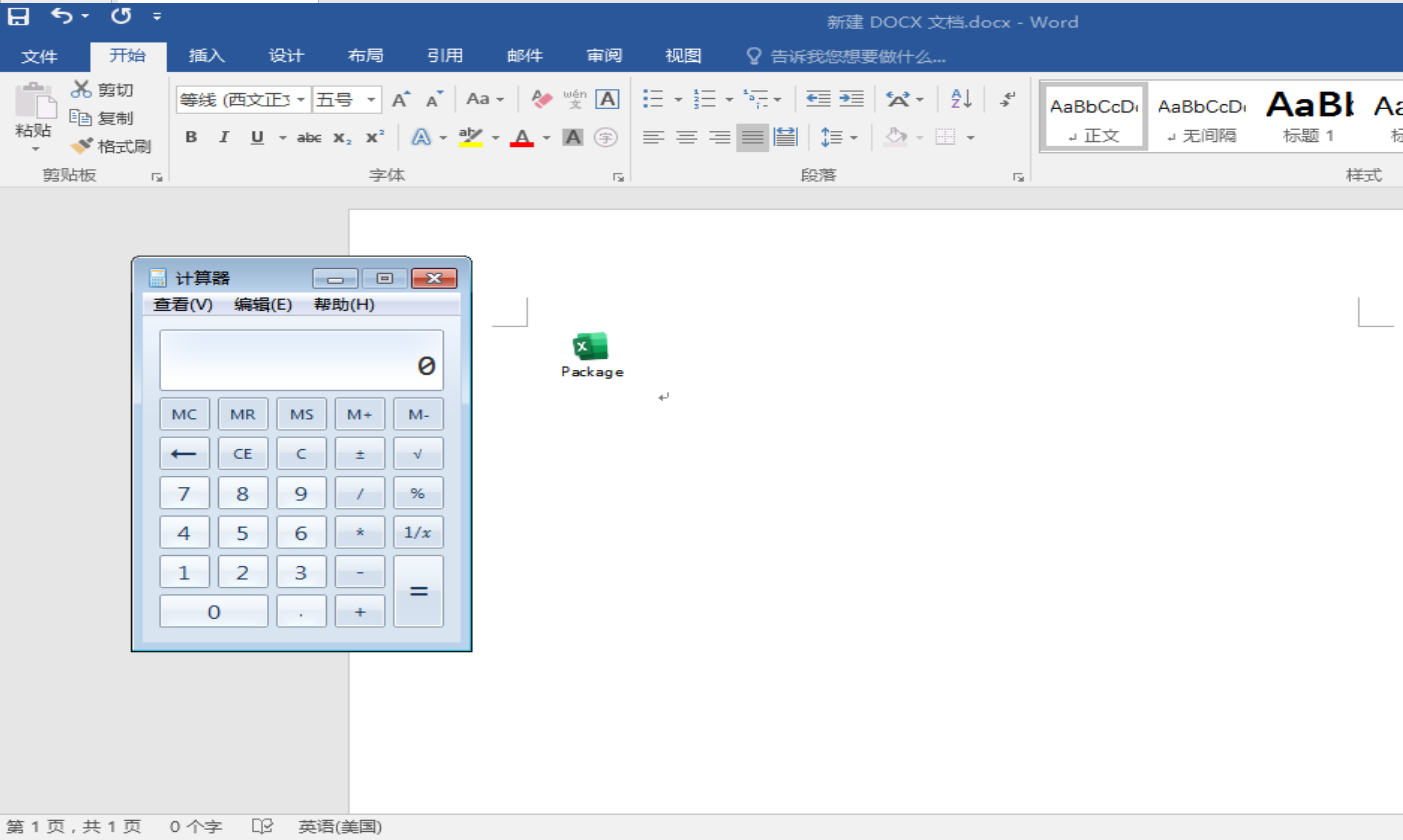Select the 正文 style thumbnail
Viewport: 1403px width, 840px height.
pyautogui.click(x=1094, y=116)
